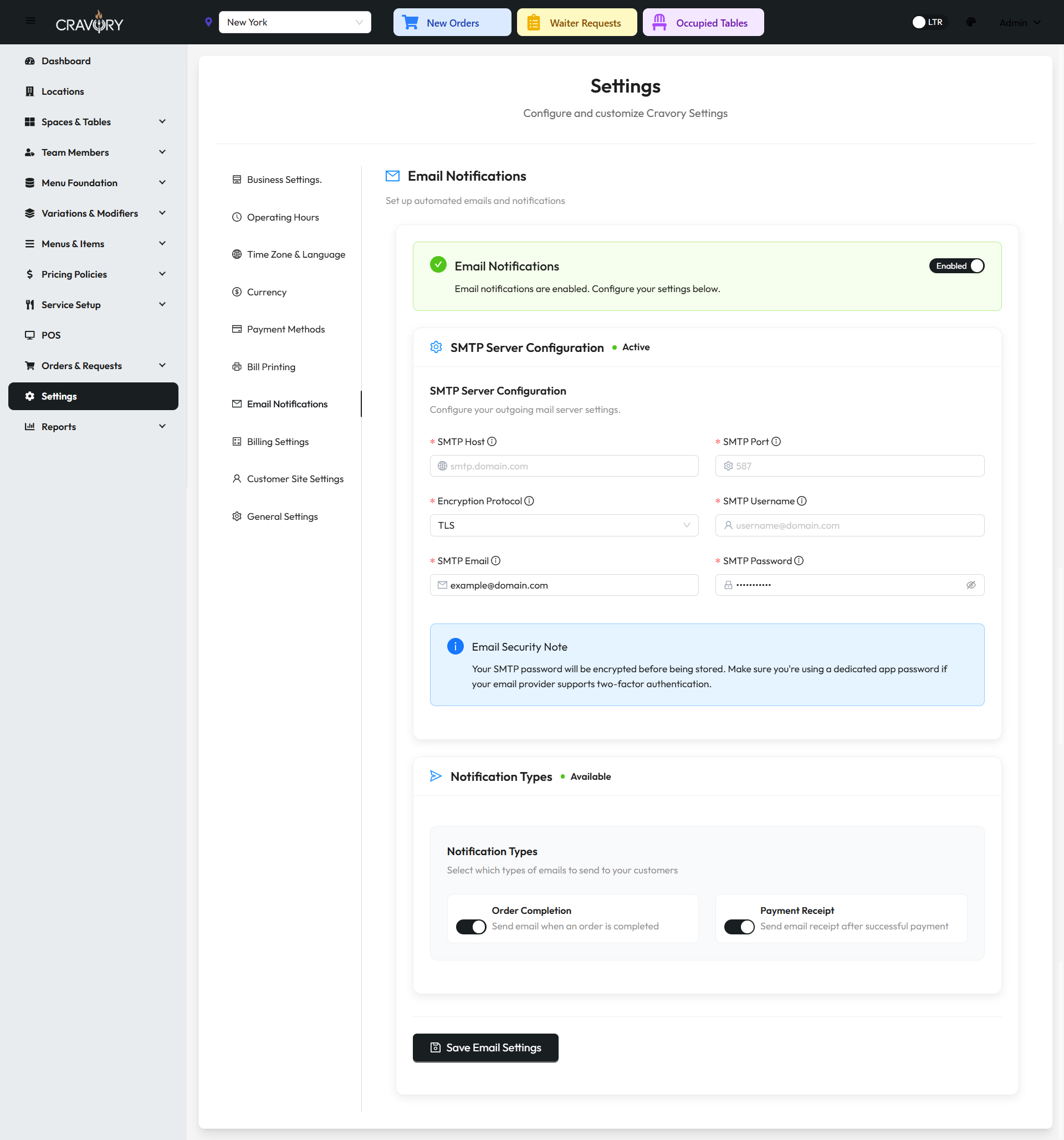The height and width of the screenshot is (1140, 1064).
Task: Click the SMTP Port input field
Action: click(850, 466)
